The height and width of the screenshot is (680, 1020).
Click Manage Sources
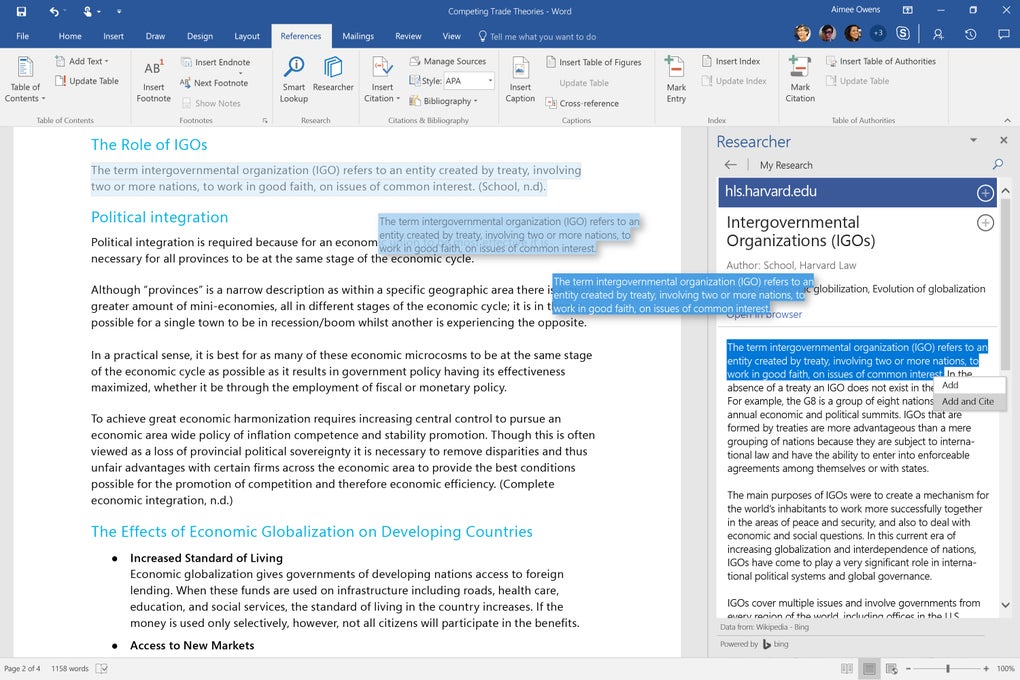448,61
